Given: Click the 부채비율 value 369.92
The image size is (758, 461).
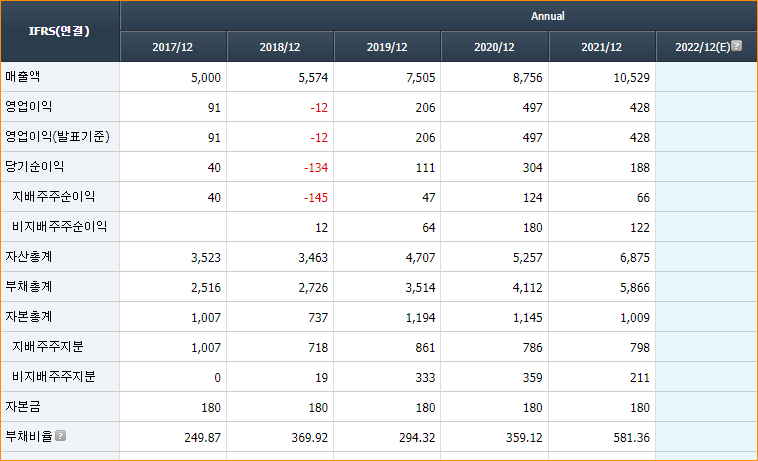Looking at the screenshot, I should click(310, 437).
